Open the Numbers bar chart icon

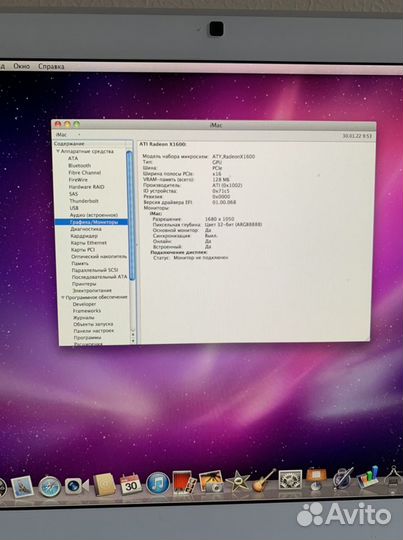coord(368,477)
